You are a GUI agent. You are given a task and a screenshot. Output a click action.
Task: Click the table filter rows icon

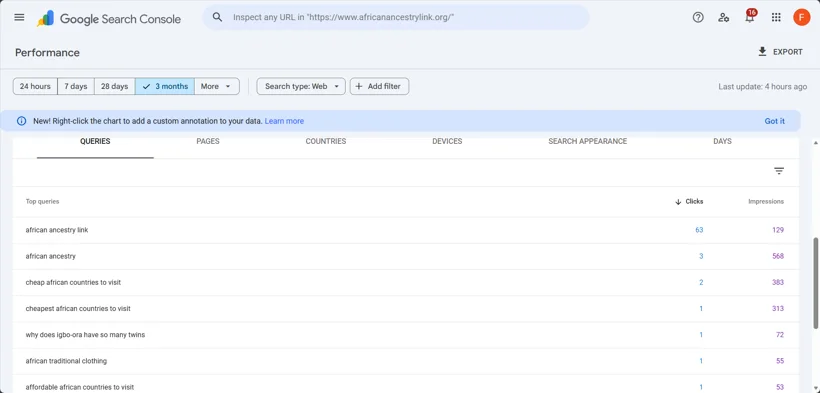[779, 171]
